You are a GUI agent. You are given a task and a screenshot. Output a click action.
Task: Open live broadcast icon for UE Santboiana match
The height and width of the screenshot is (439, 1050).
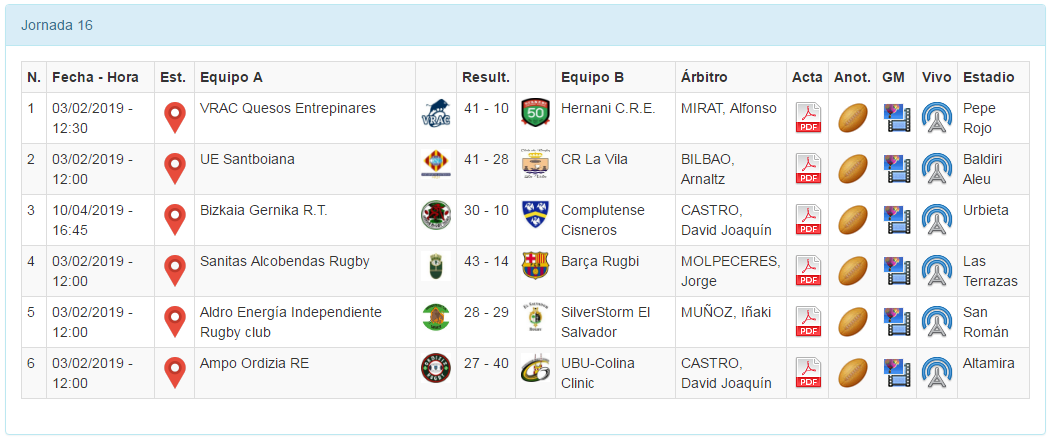coord(936,169)
